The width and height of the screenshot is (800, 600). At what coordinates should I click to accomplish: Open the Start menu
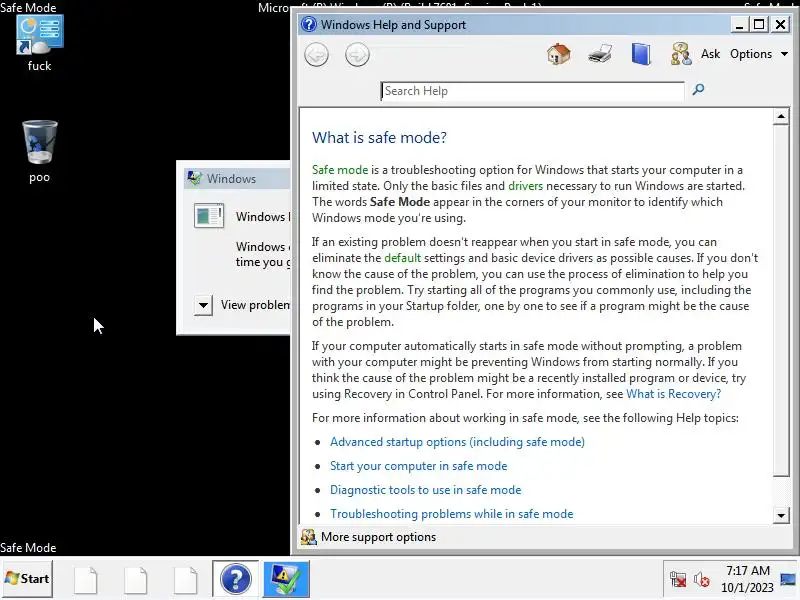27,579
